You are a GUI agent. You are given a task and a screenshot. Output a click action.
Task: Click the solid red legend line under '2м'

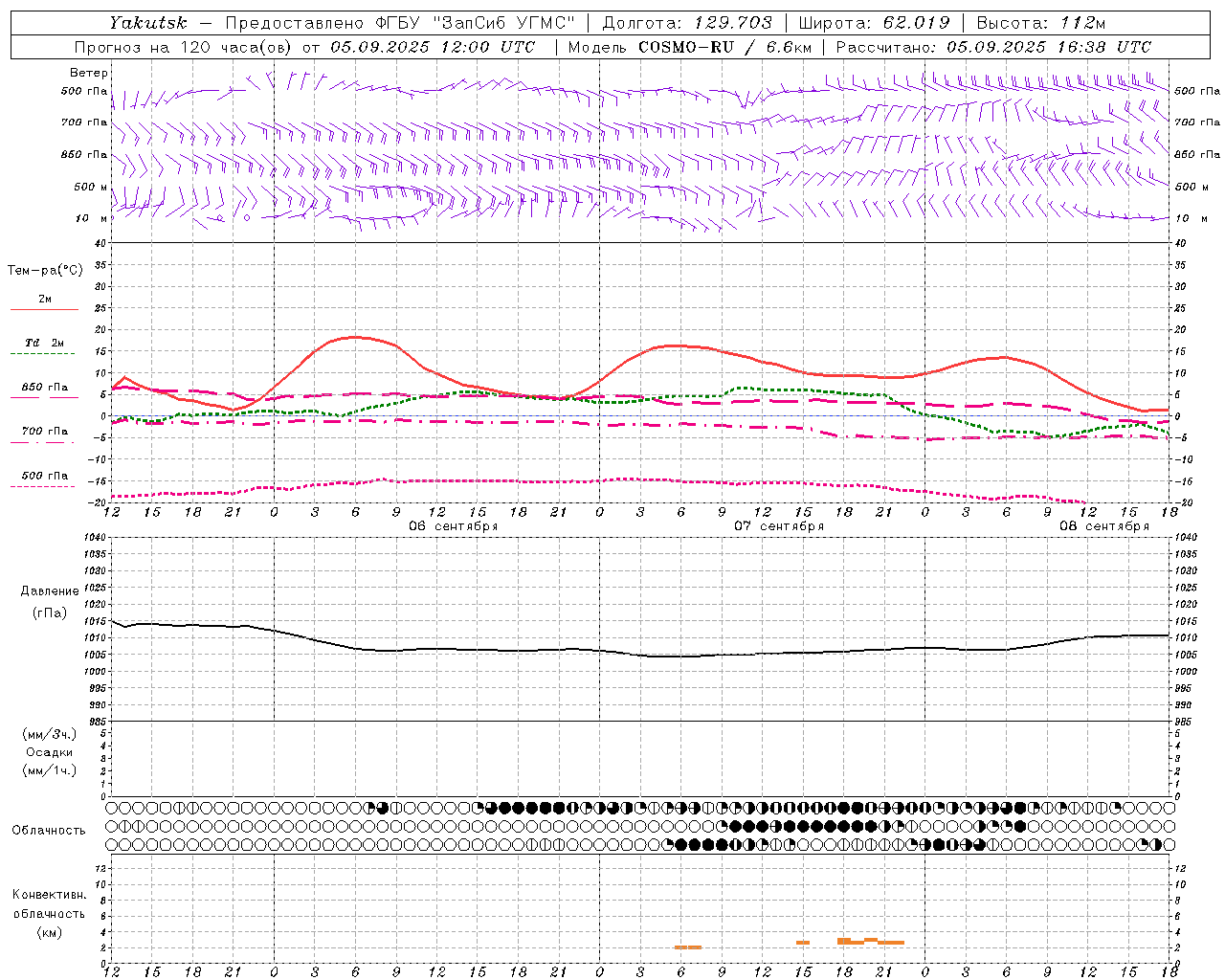click(x=44, y=310)
